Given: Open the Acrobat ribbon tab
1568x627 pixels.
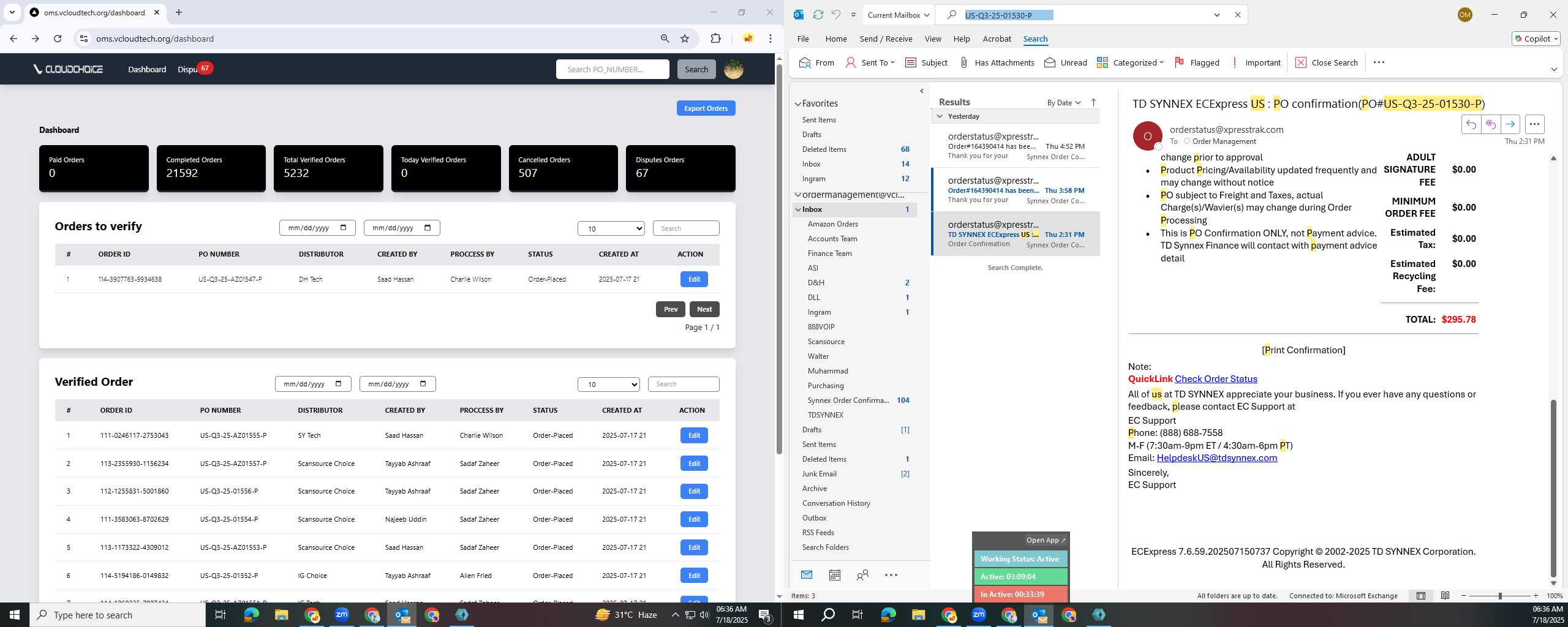Looking at the screenshot, I should click(x=997, y=39).
